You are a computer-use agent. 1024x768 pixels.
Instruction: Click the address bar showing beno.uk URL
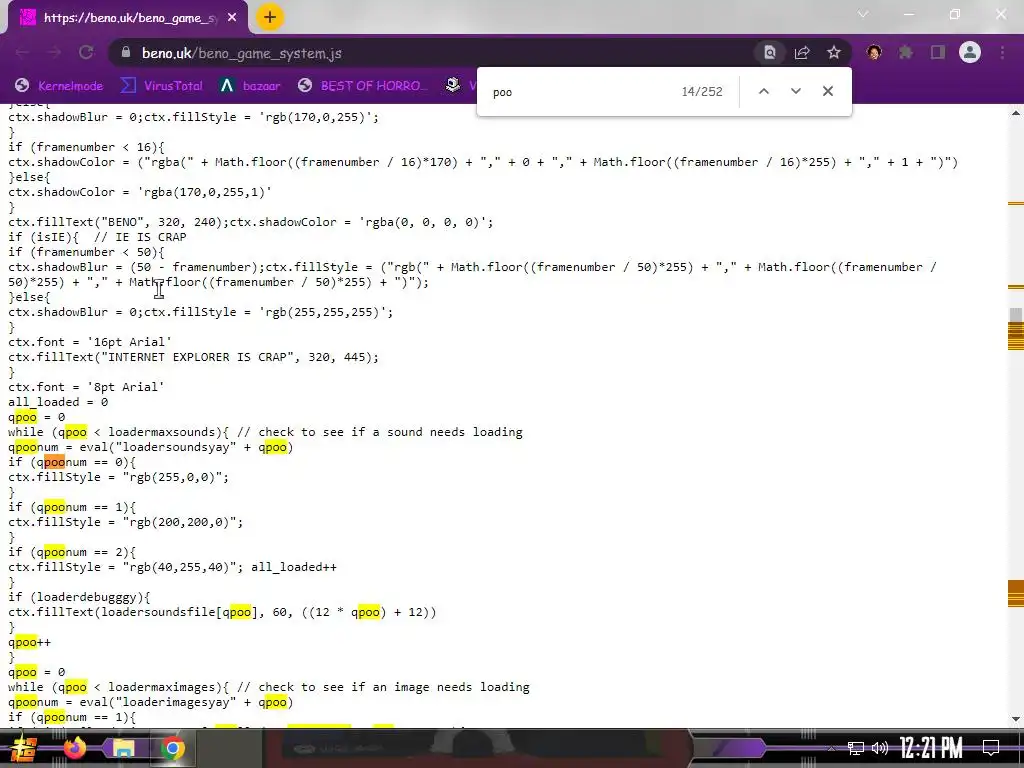click(431, 53)
